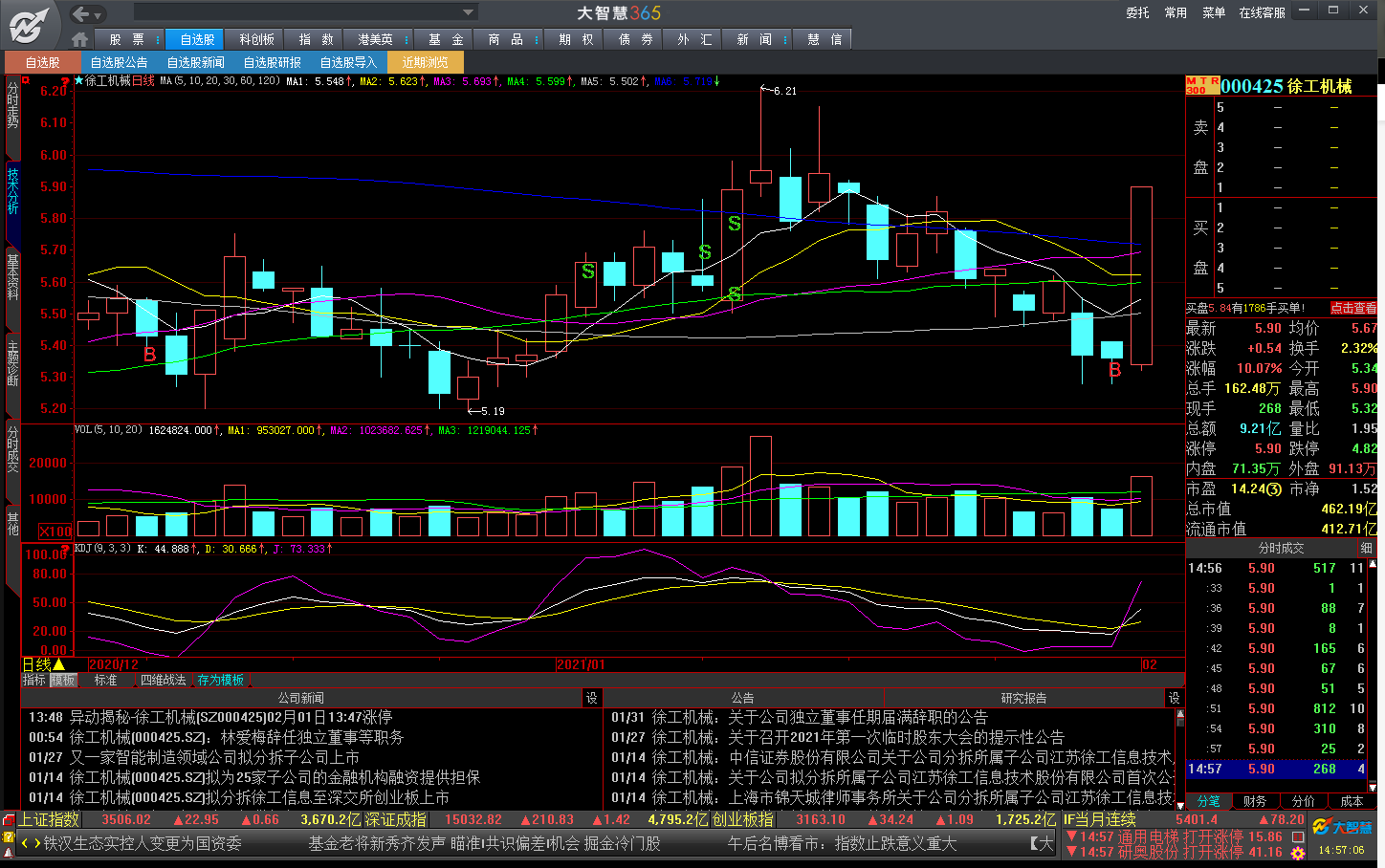Open settings 设 for 研究报告 panel
The width and height of the screenshot is (1385, 868).
pyautogui.click(x=1175, y=698)
